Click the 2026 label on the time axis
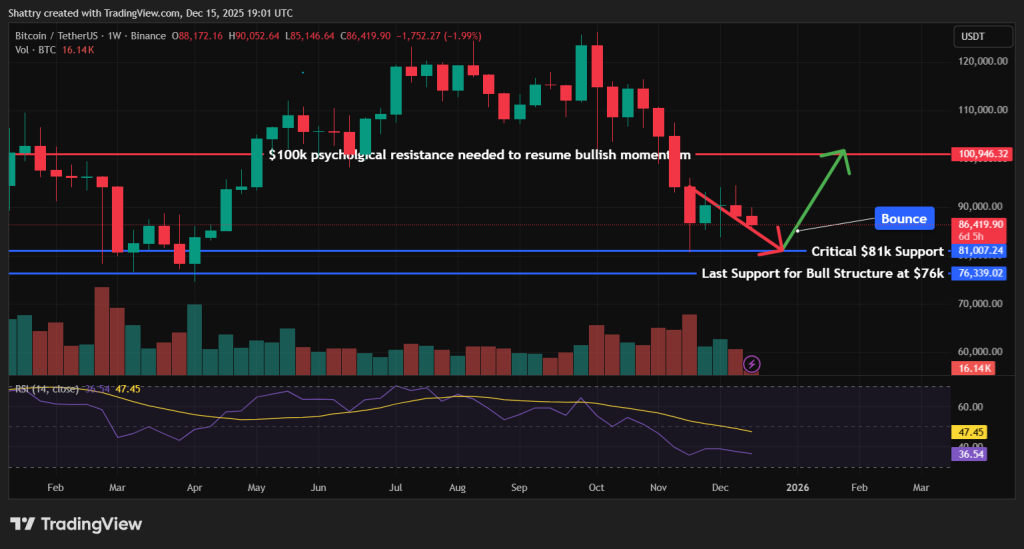Image resolution: width=1024 pixels, height=549 pixels. click(x=797, y=487)
